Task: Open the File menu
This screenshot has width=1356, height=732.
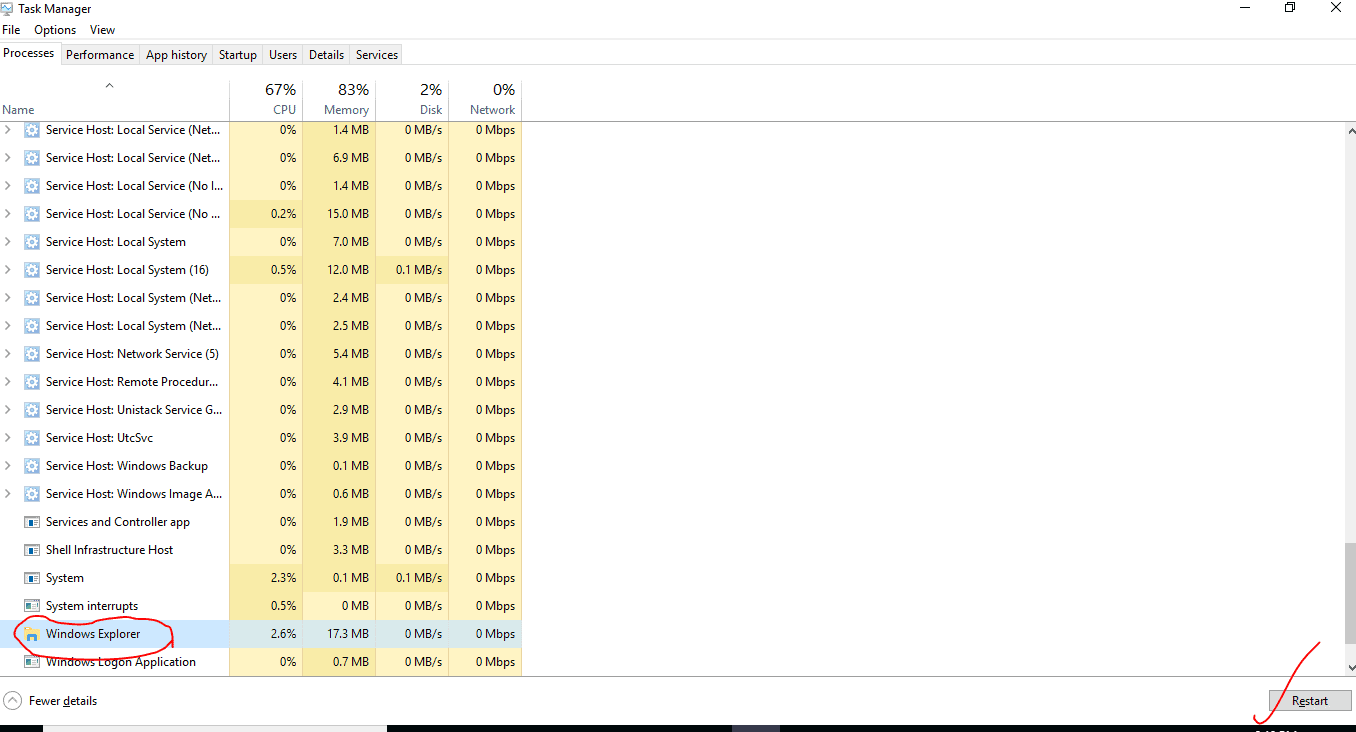Action: point(11,30)
